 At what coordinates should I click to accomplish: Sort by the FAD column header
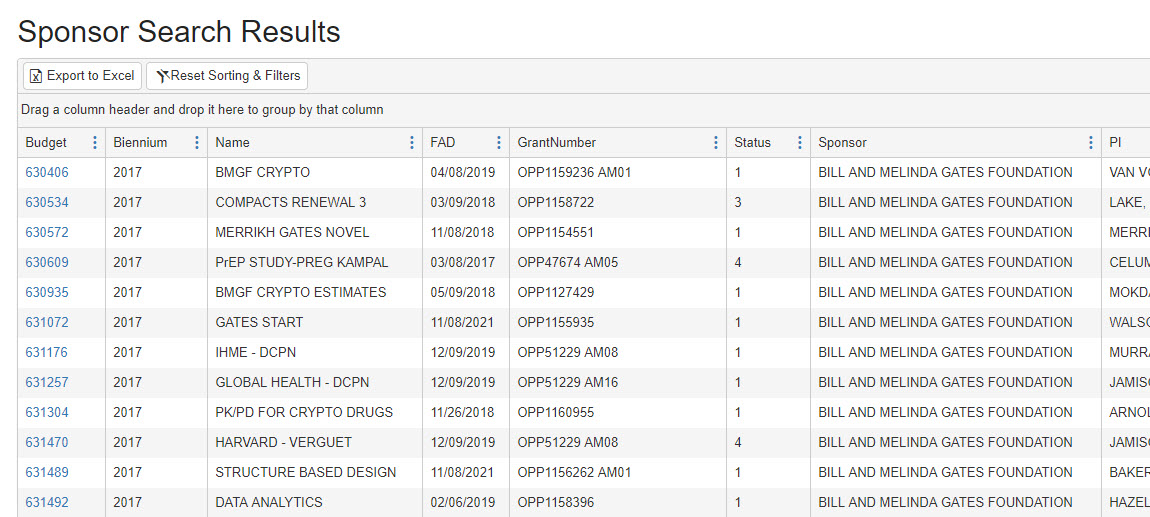tap(442, 142)
